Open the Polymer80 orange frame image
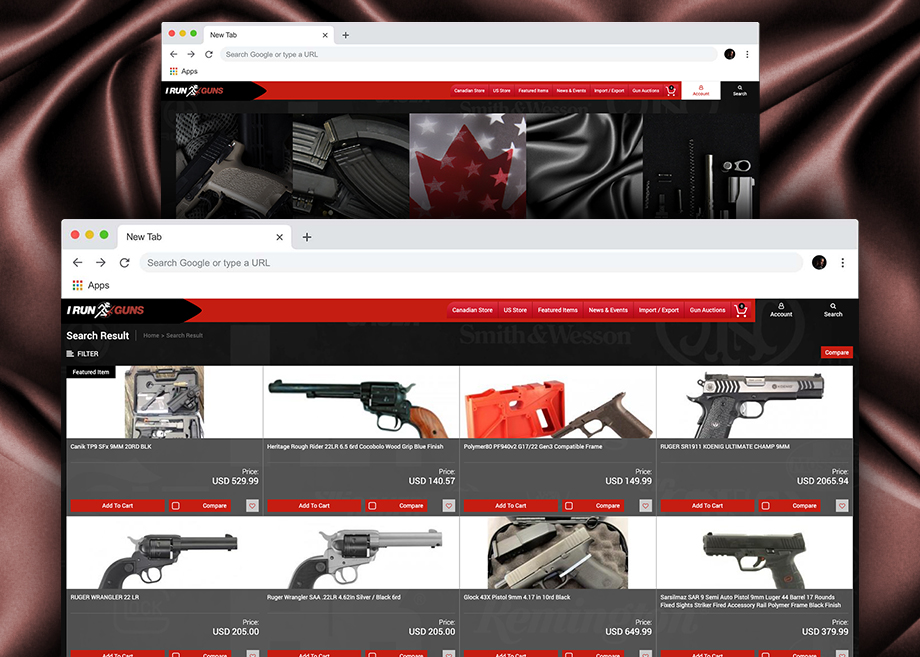The image size is (920, 657). [x=557, y=402]
